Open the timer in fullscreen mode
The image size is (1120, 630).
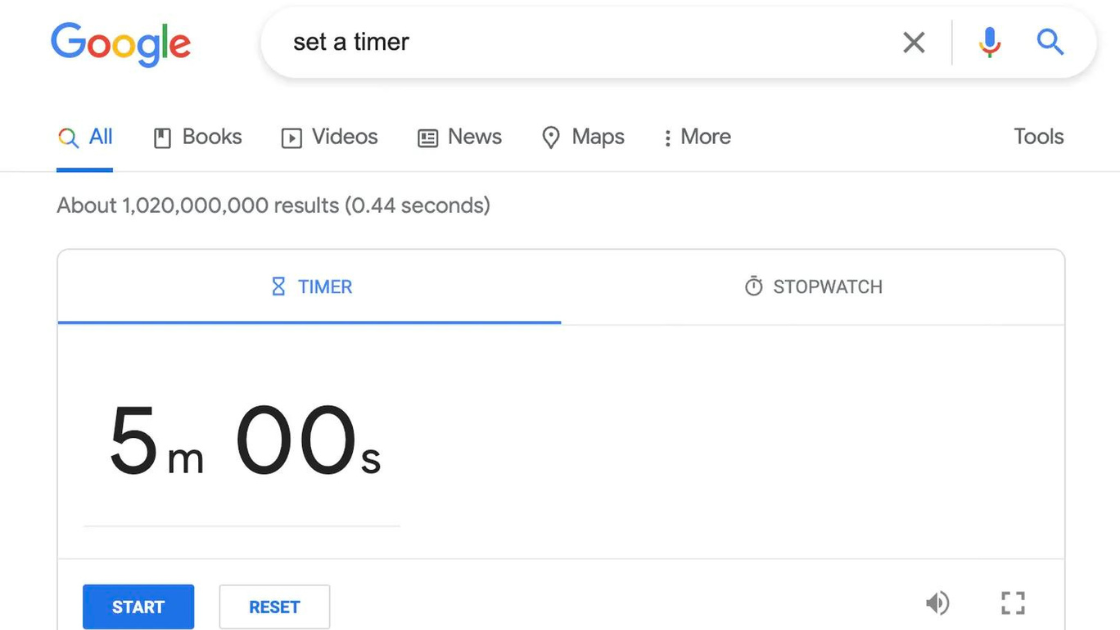1013,603
